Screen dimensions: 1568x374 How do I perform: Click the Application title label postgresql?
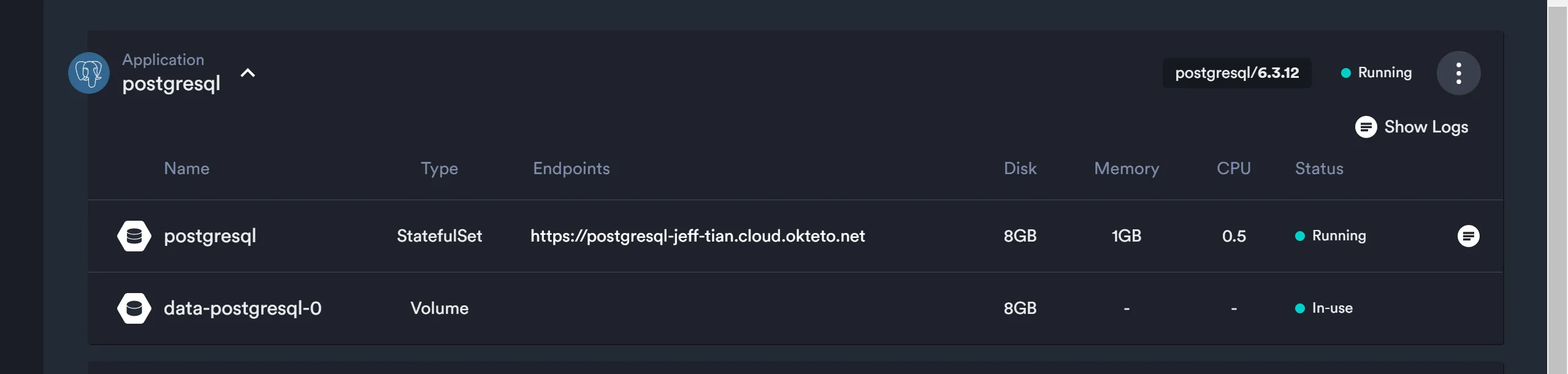171,83
